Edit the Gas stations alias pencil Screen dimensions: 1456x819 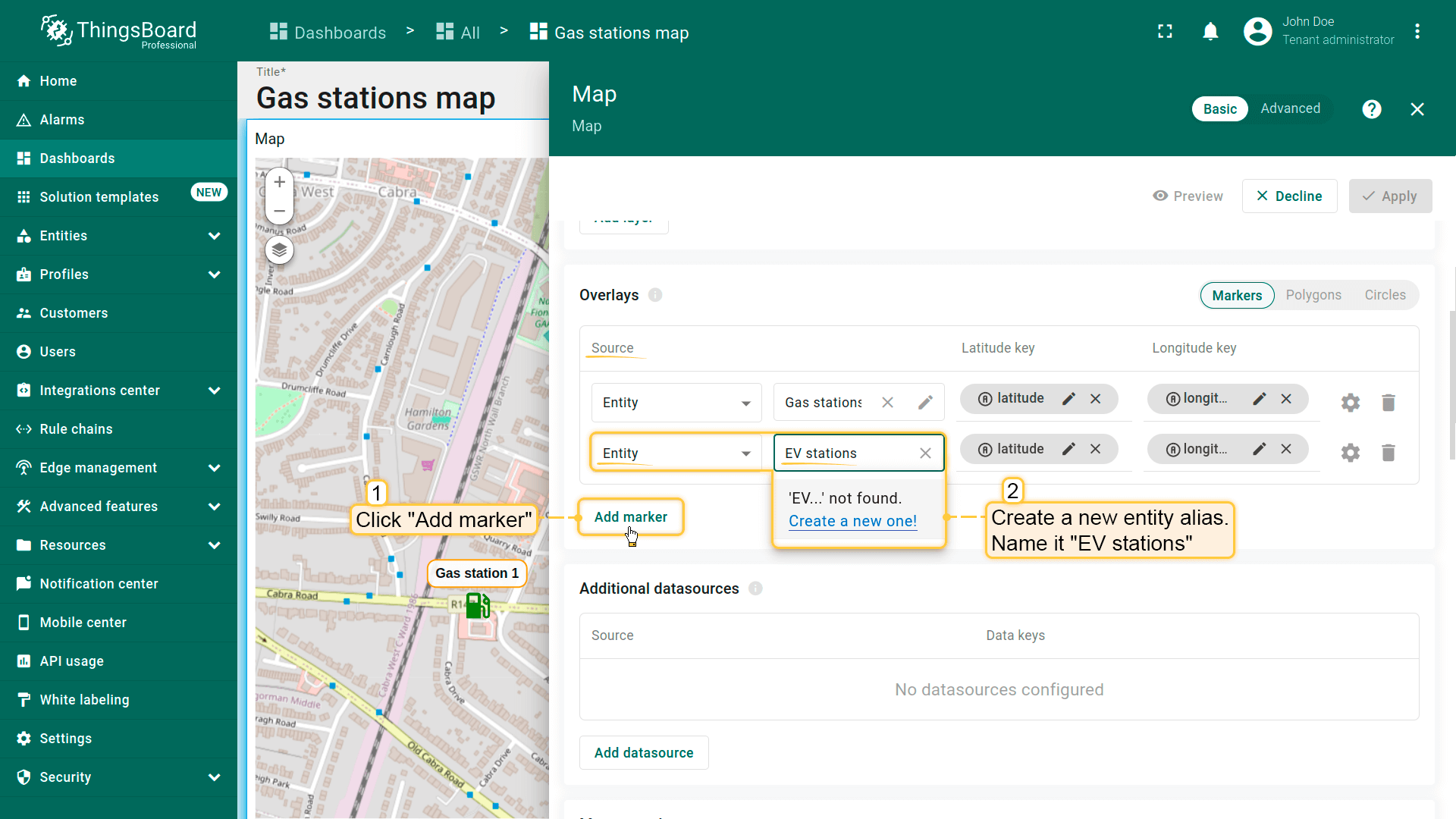click(x=925, y=403)
